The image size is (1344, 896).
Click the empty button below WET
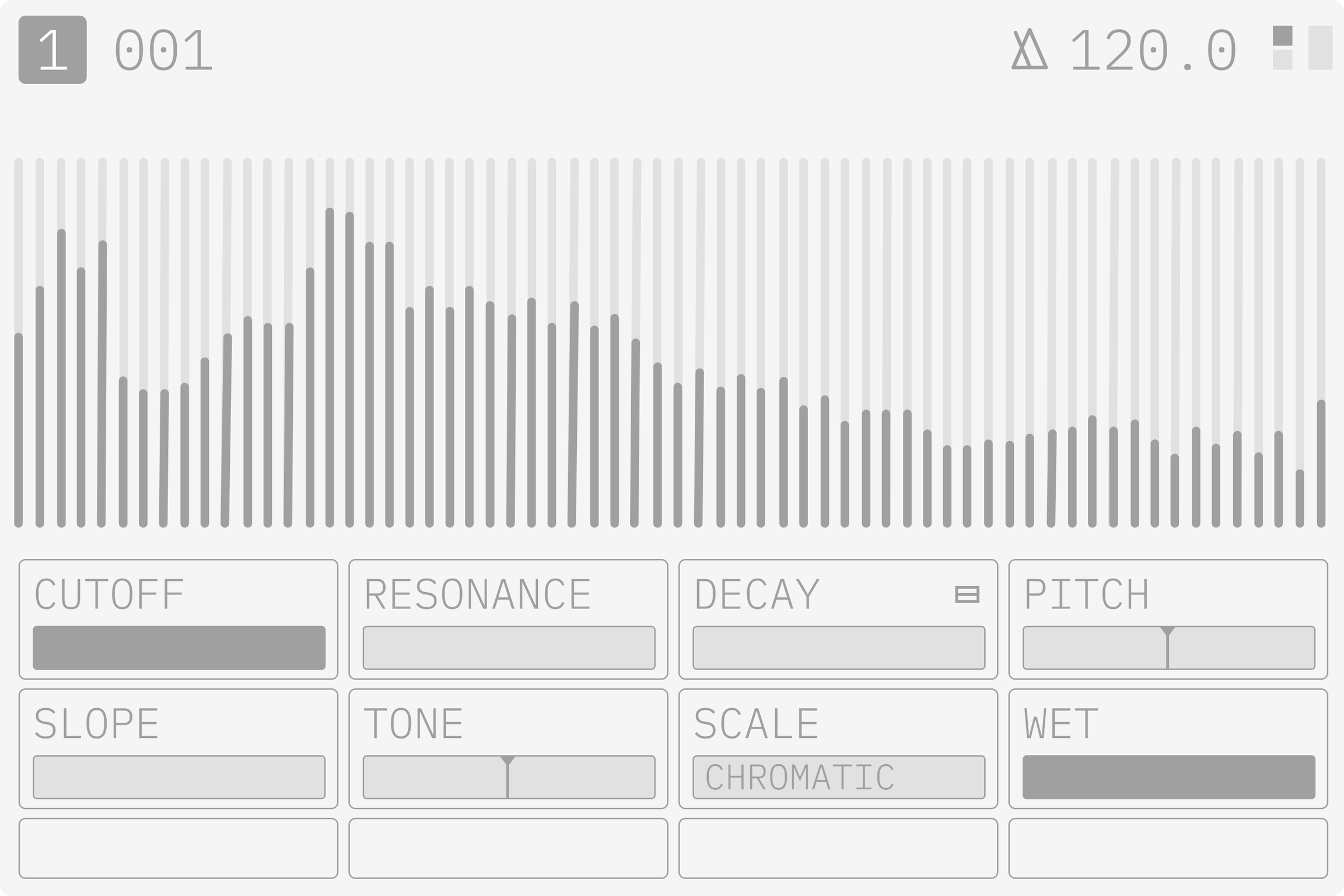(1168, 848)
